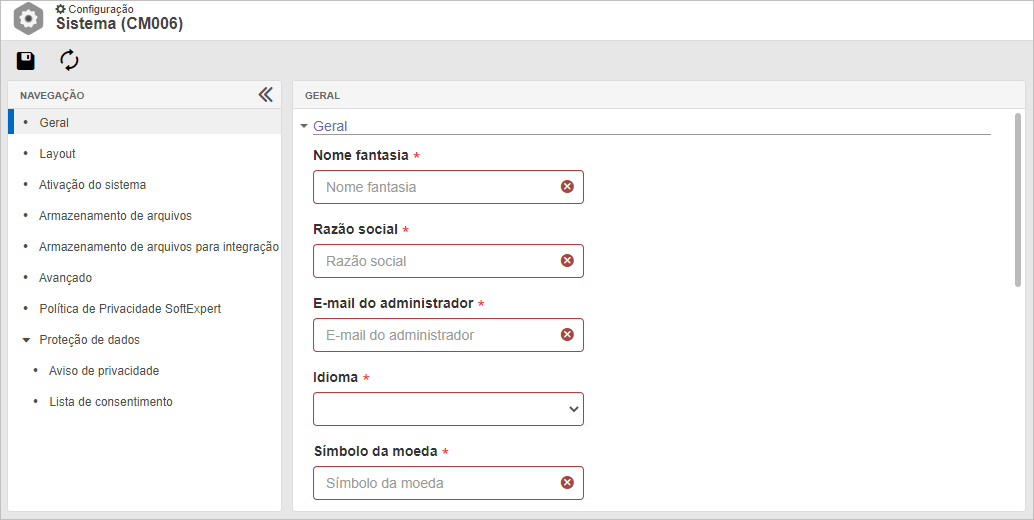This screenshot has width=1034, height=520.
Task: Click the Símbolo da moeda label
Action: [376, 451]
